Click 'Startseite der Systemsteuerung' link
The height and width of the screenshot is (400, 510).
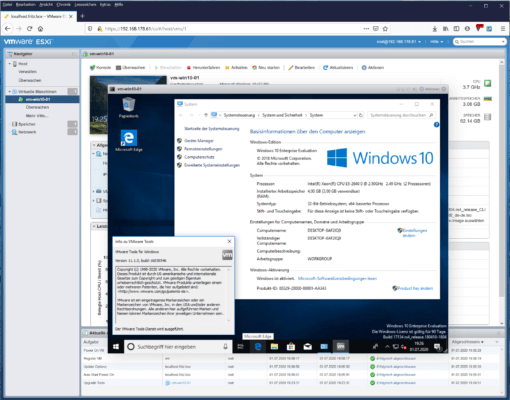pos(212,129)
